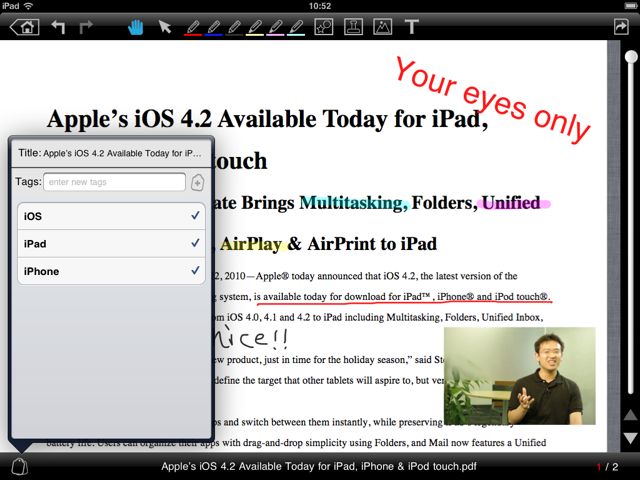The width and height of the screenshot is (640, 480).
Task: Choose the pink highlighter pen
Action: pos(276,28)
